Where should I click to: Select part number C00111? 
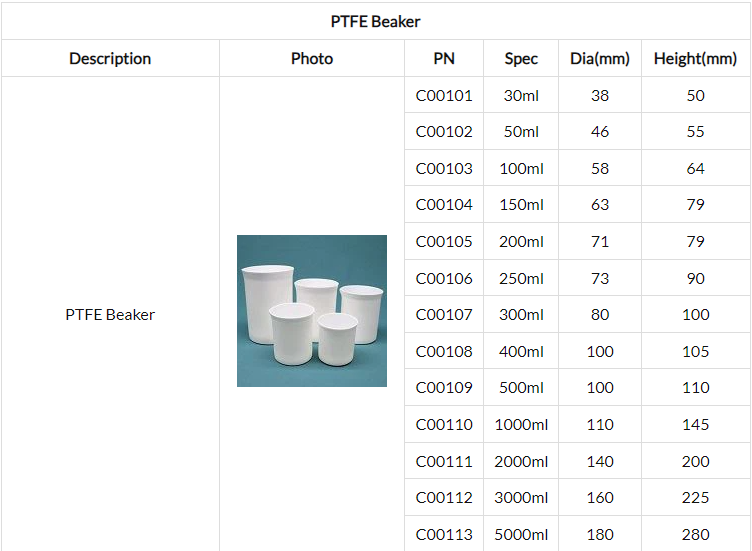coord(444,462)
